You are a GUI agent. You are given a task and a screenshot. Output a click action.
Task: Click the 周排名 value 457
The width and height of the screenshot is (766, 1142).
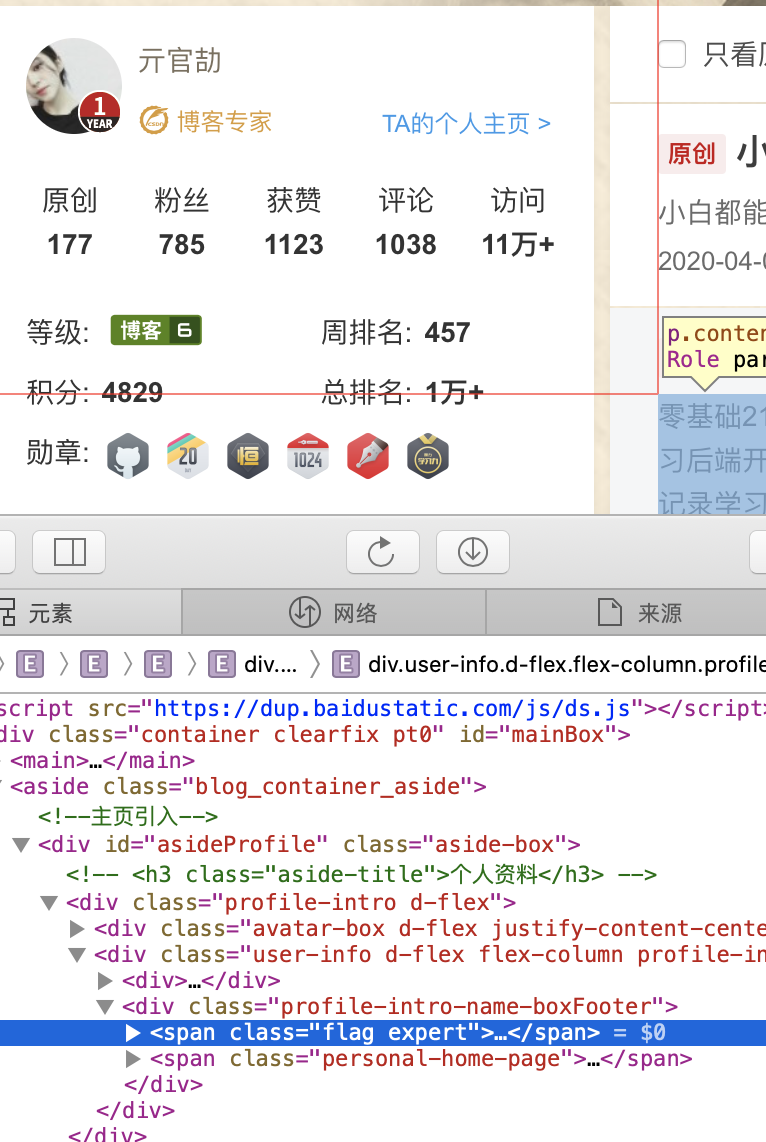click(447, 333)
